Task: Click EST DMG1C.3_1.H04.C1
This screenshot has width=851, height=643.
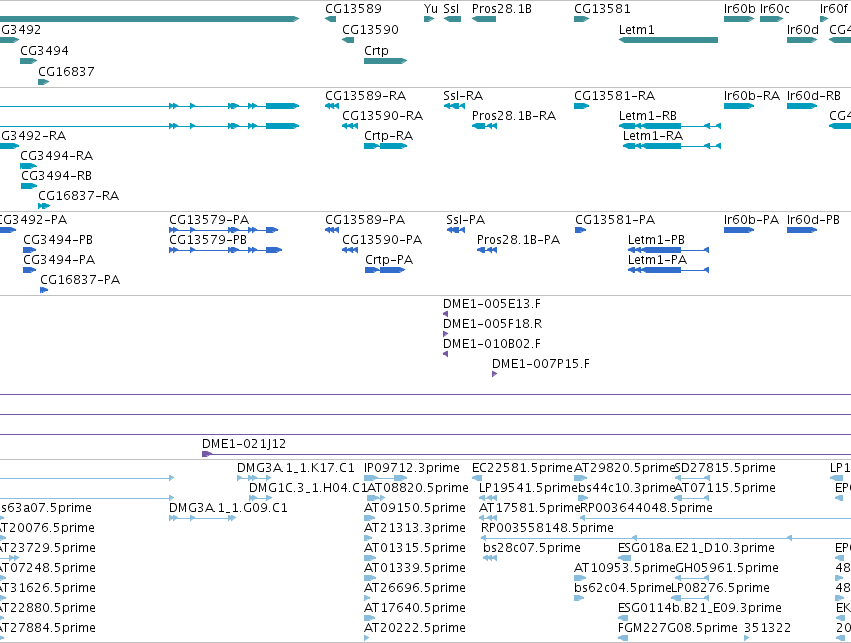Action: click(308, 488)
